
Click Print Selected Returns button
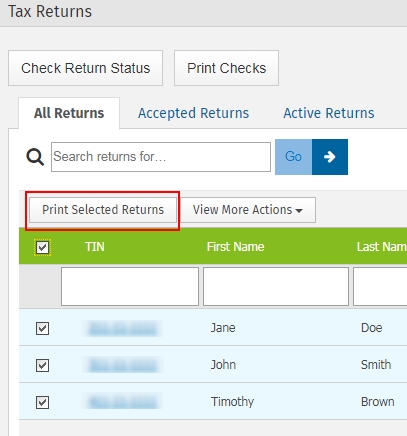tap(103, 210)
